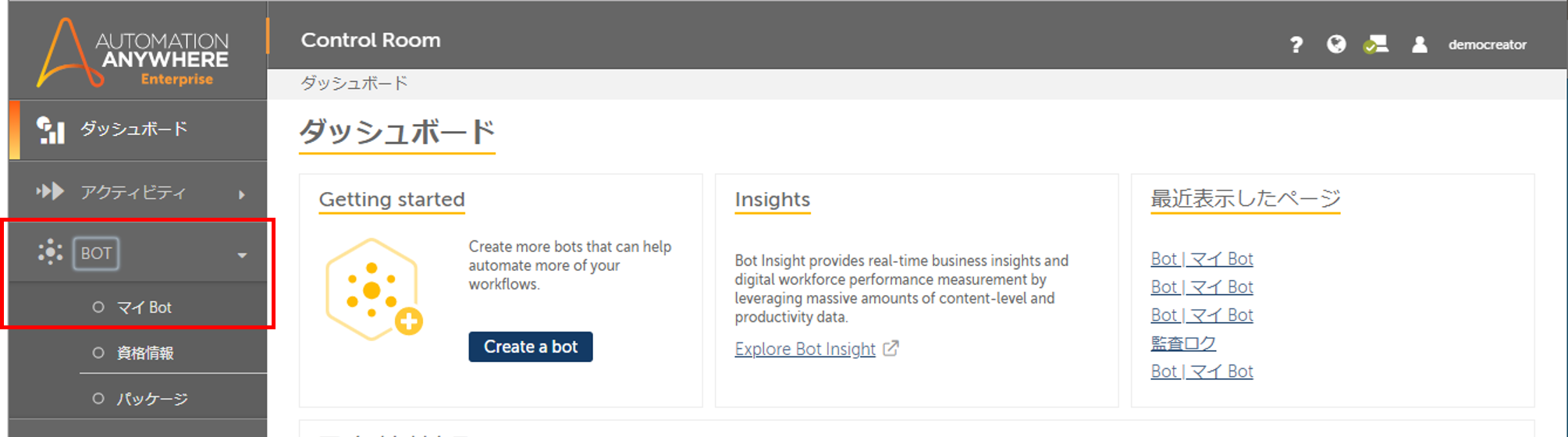This screenshot has width=1568, height=437.
Task: Click the honeycomb create bot illustration
Action: tap(374, 290)
